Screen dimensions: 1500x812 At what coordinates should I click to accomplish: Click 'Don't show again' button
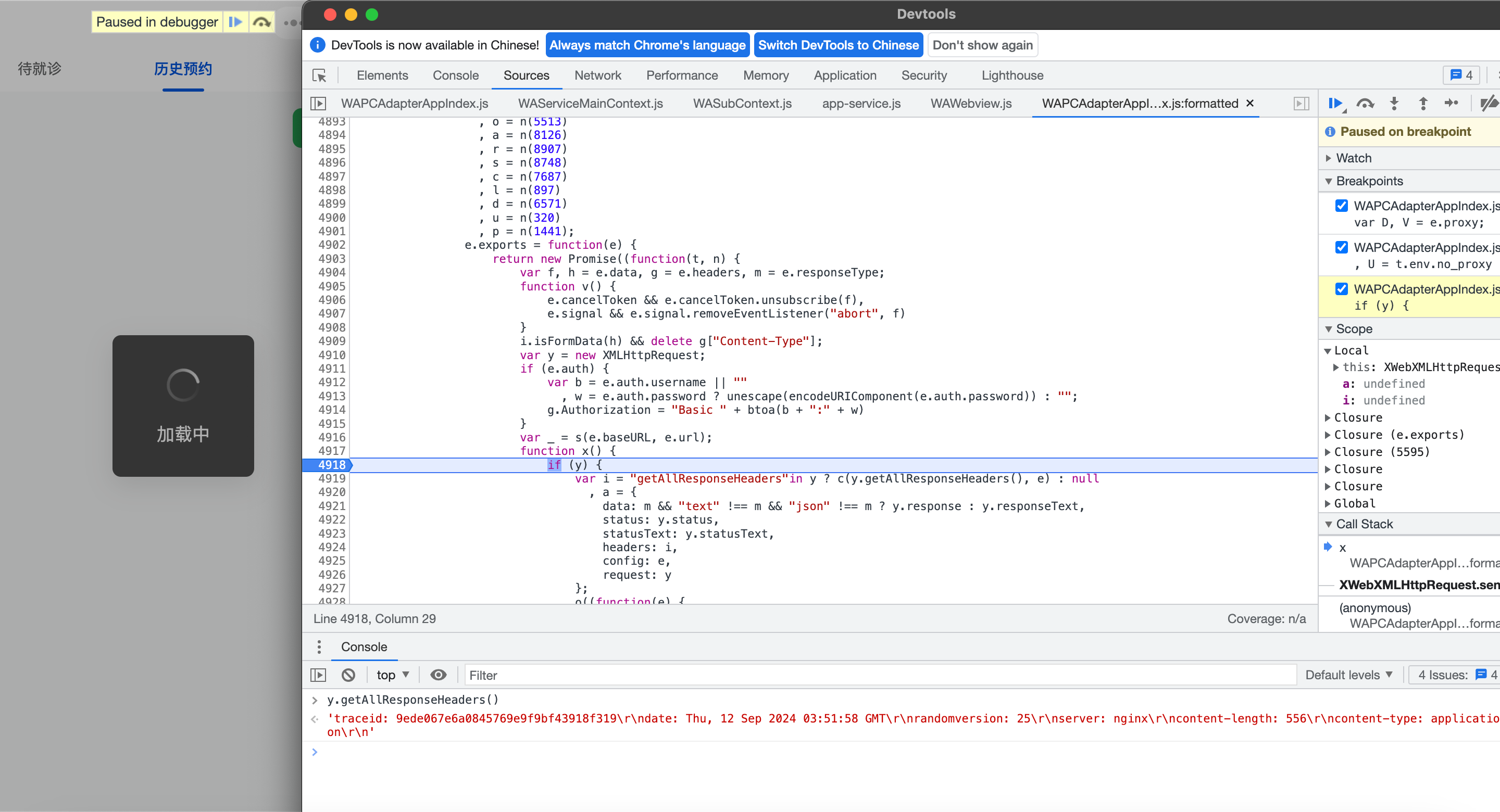(982, 45)
